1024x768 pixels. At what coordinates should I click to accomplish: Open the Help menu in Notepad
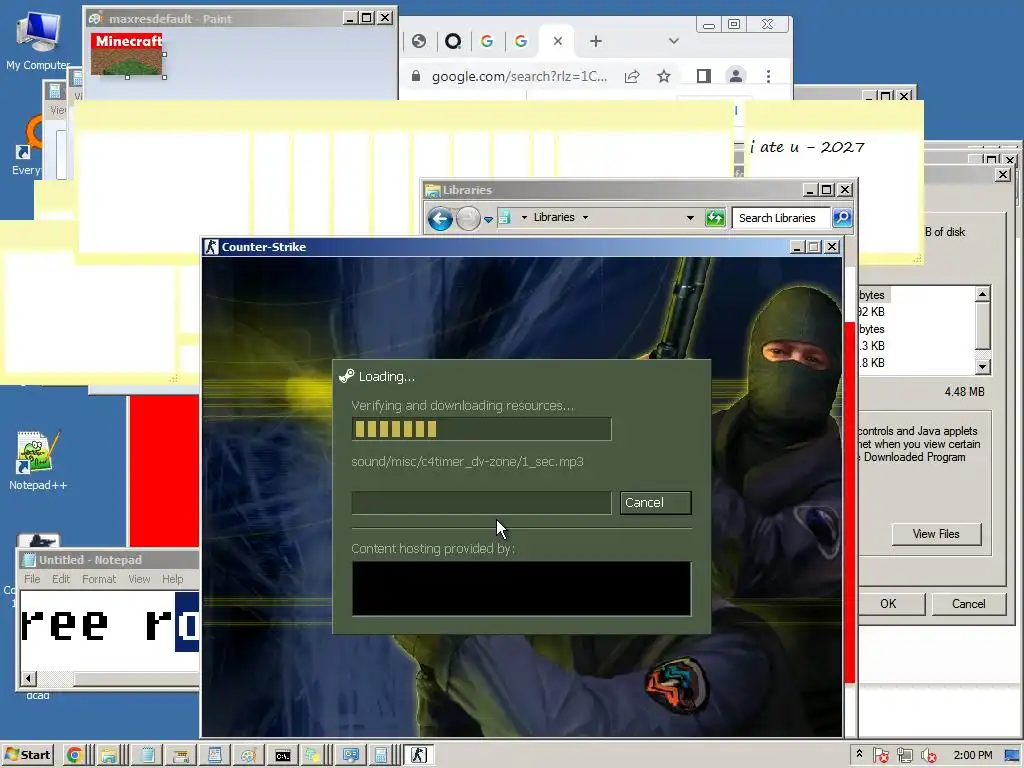172,579
